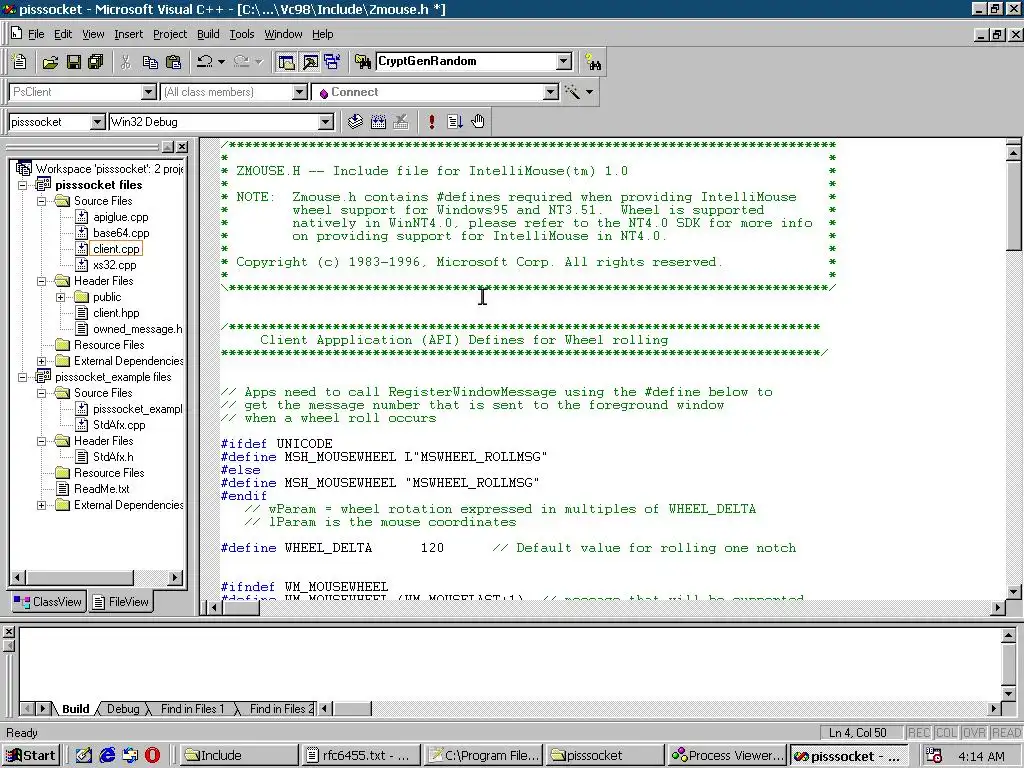Click the Opera quick launch icon
The image size is (1024, 768).
(152, 756)
